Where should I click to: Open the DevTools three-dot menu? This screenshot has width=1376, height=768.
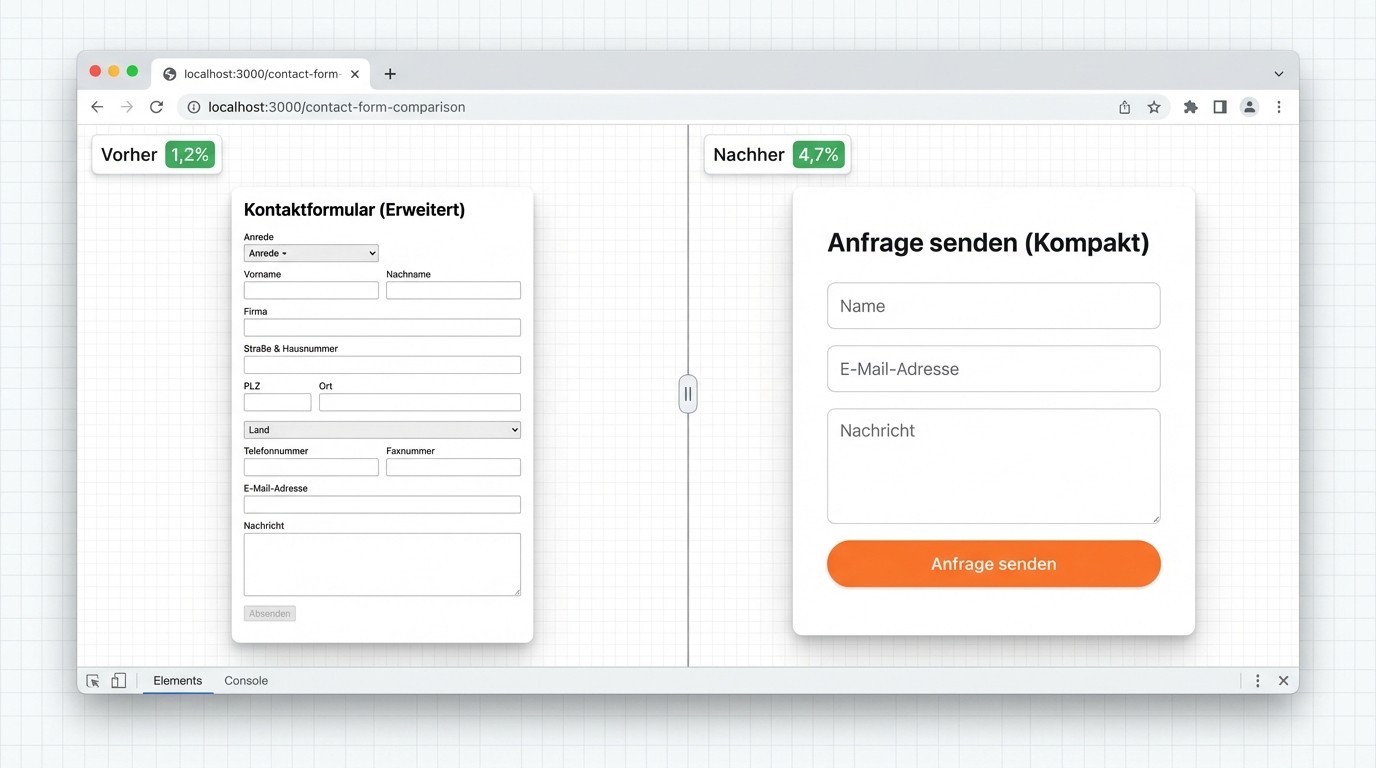click(1257, 680)
